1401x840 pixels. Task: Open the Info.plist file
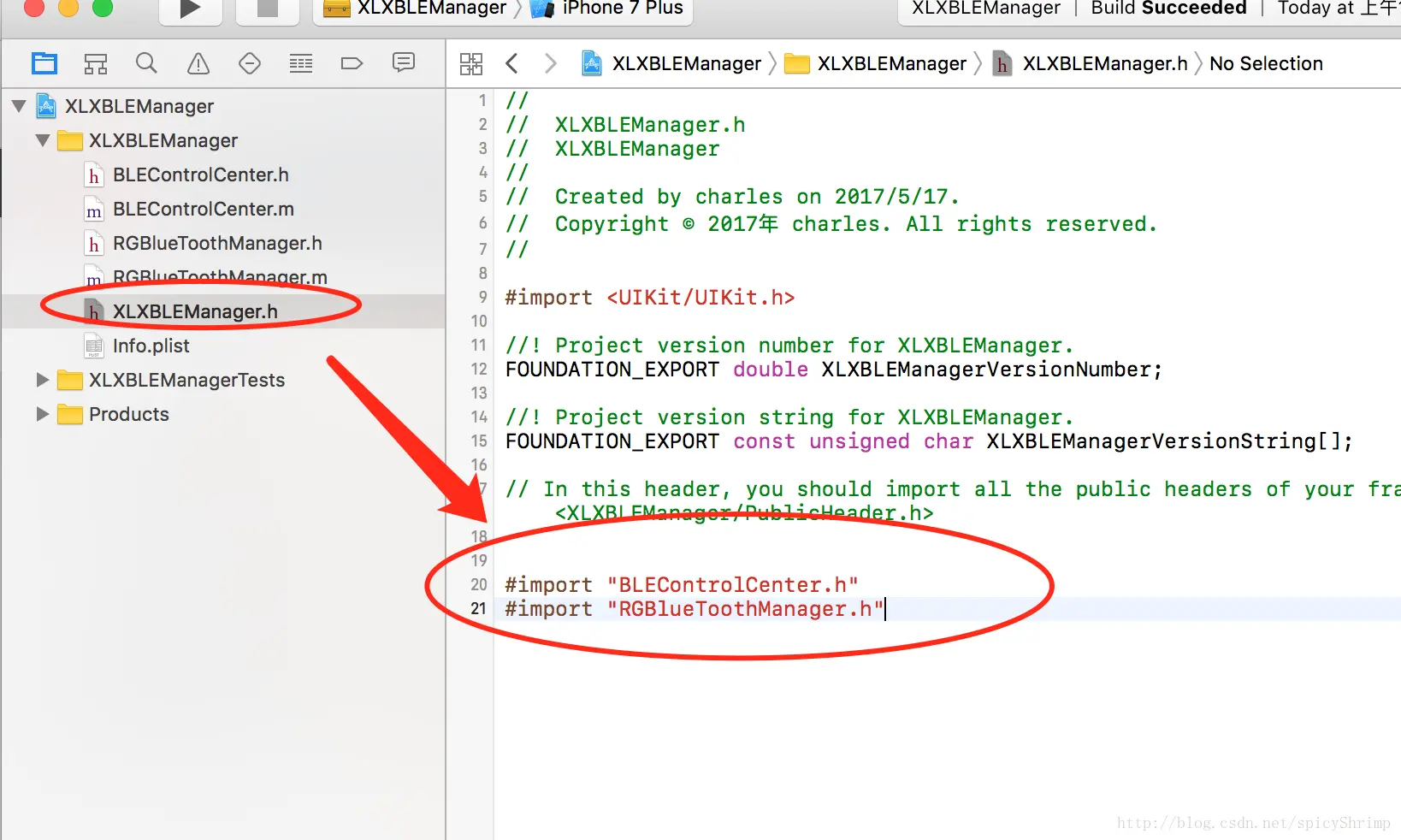click(151, 346)
